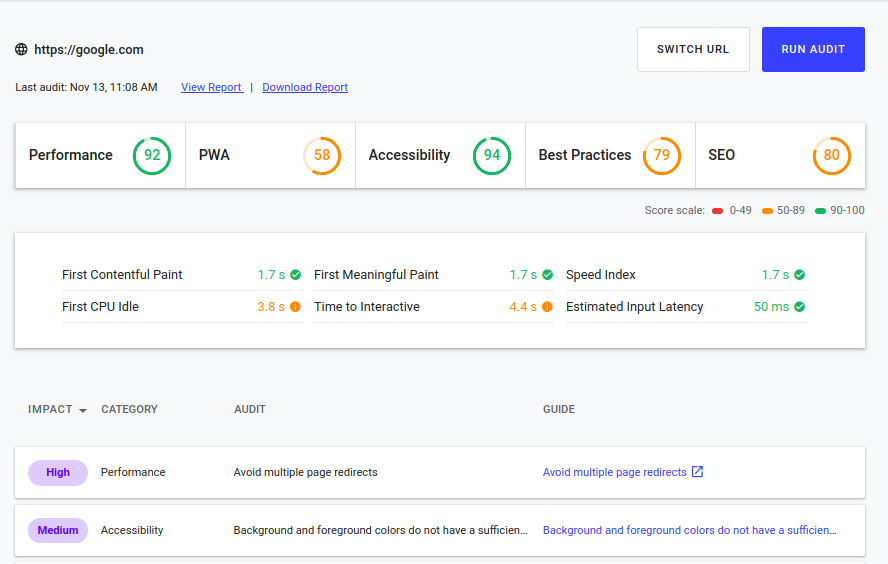Open the Avoid multiple page redirects guide link
Viewport: 888px width, 564px height.
coord(614,472)
